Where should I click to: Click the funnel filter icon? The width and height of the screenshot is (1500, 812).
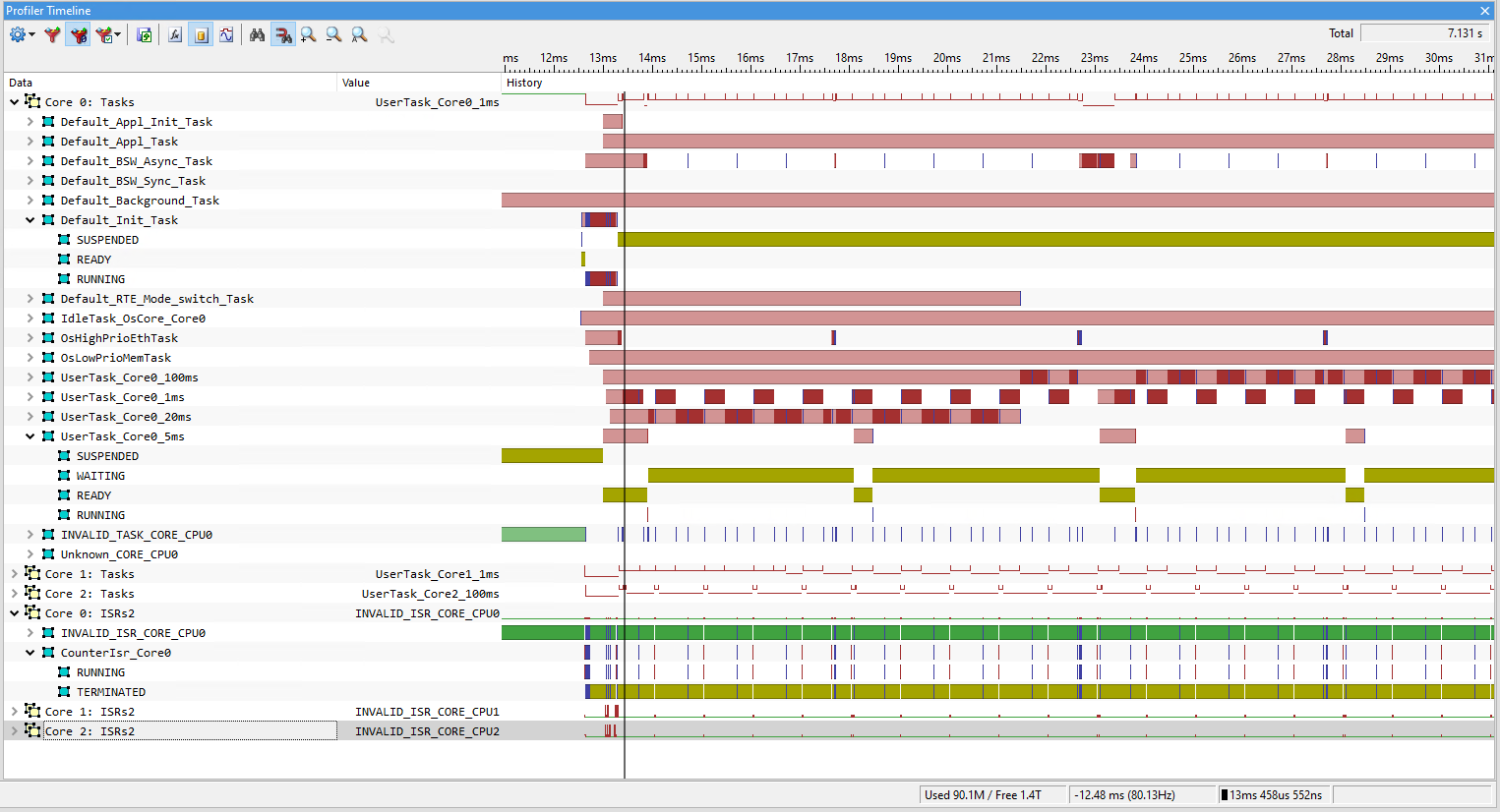[52, 34]
